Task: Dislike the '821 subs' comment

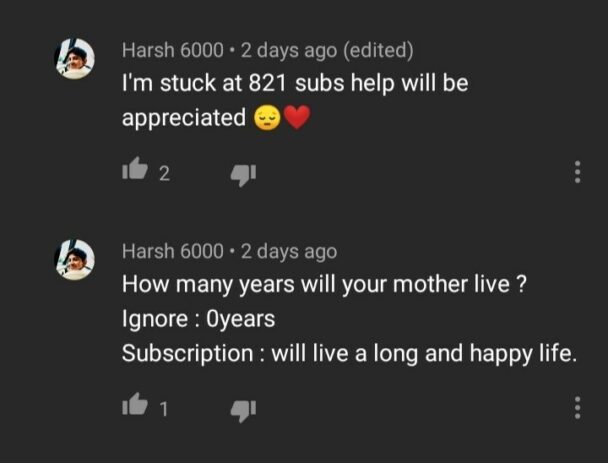Action: tap(243, 174)
